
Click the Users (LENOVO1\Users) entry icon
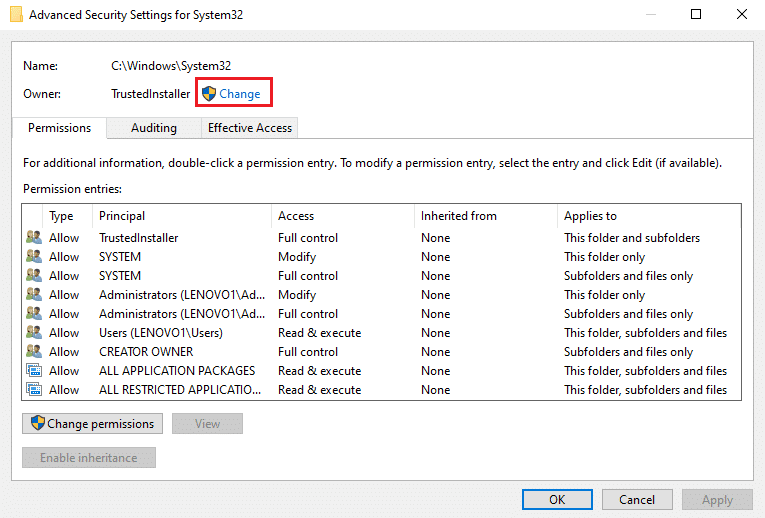click(x=34, y=333)
